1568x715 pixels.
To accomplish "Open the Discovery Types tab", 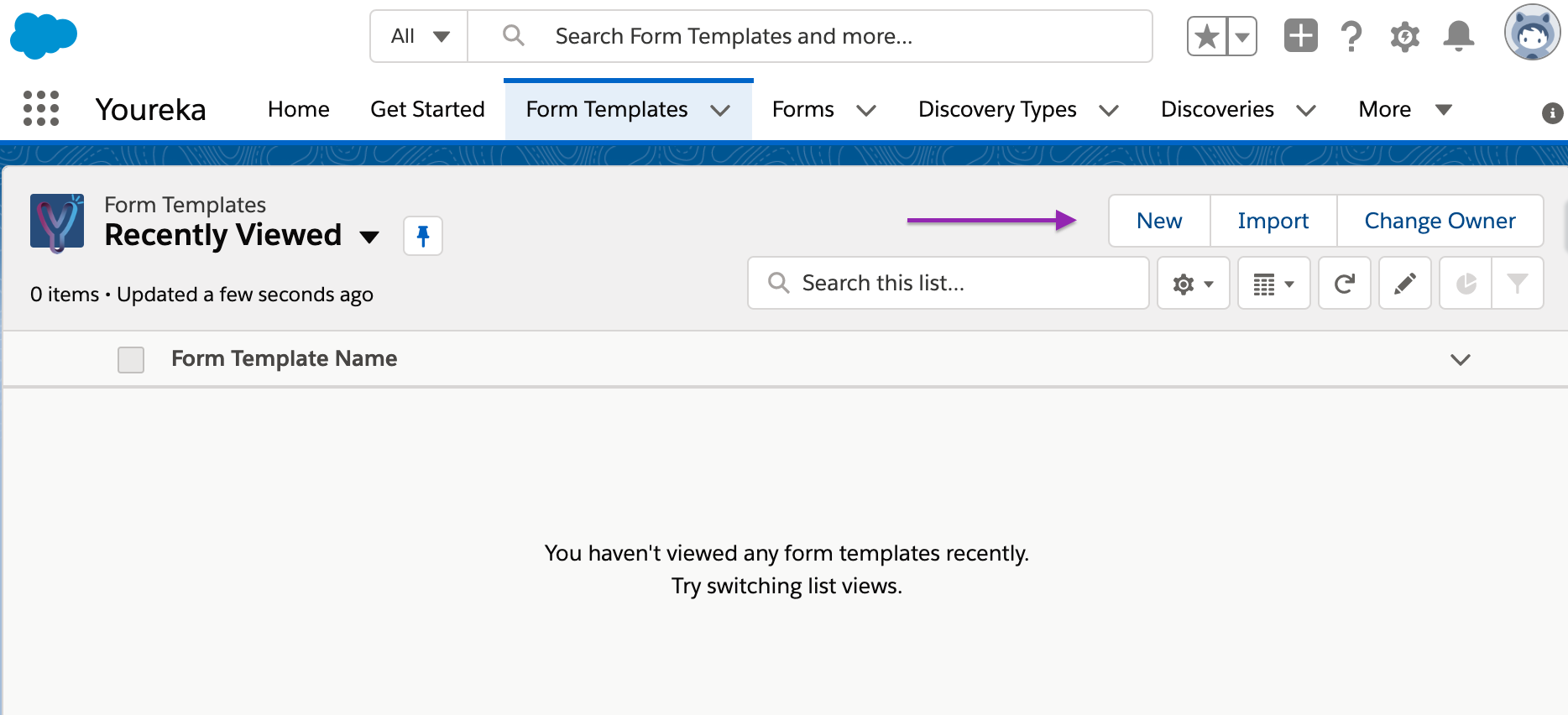I will pyautogui.click(x=997, y=109).
